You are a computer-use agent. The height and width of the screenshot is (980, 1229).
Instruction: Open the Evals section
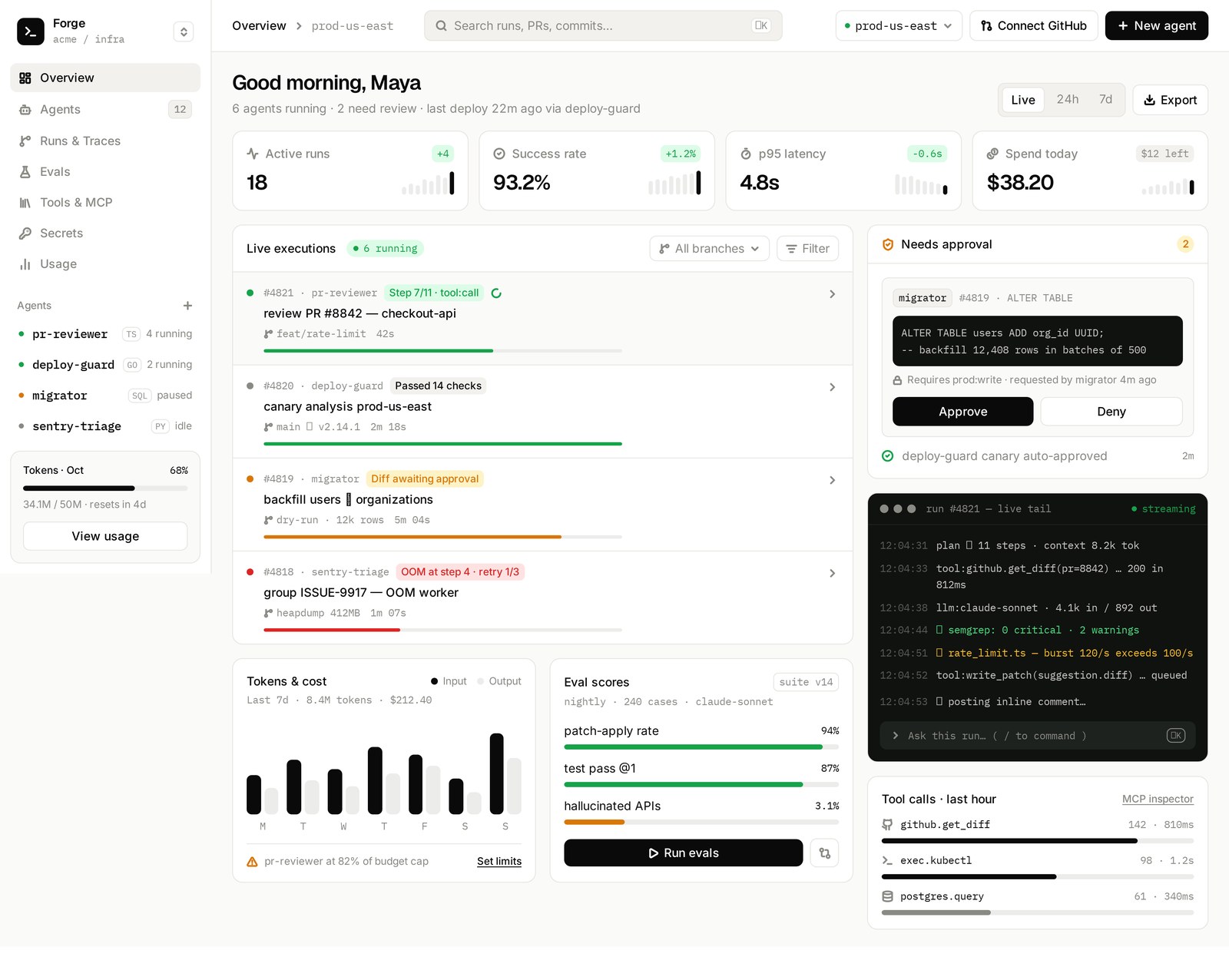[x=105, y=172]
